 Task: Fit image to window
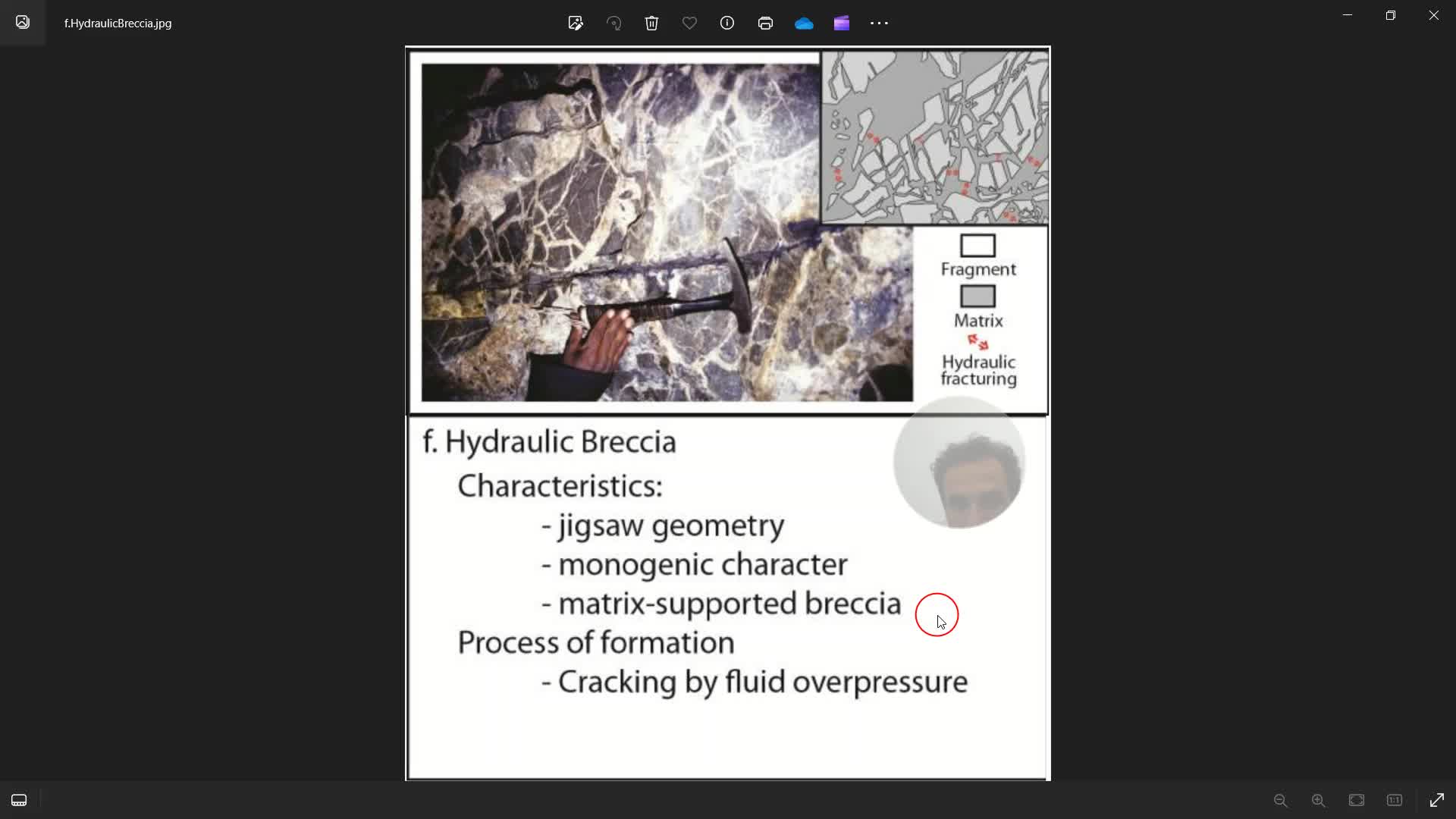1357,800
